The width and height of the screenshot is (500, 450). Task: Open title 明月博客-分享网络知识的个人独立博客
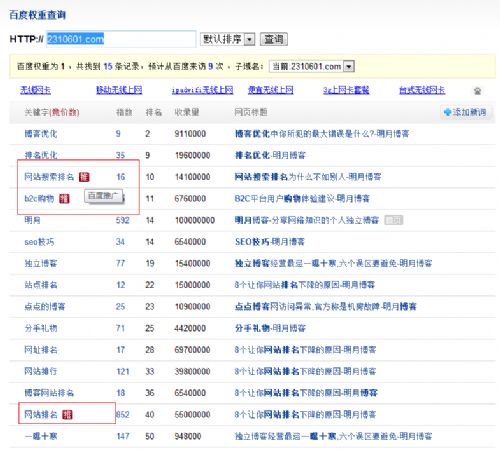point(307,220)
